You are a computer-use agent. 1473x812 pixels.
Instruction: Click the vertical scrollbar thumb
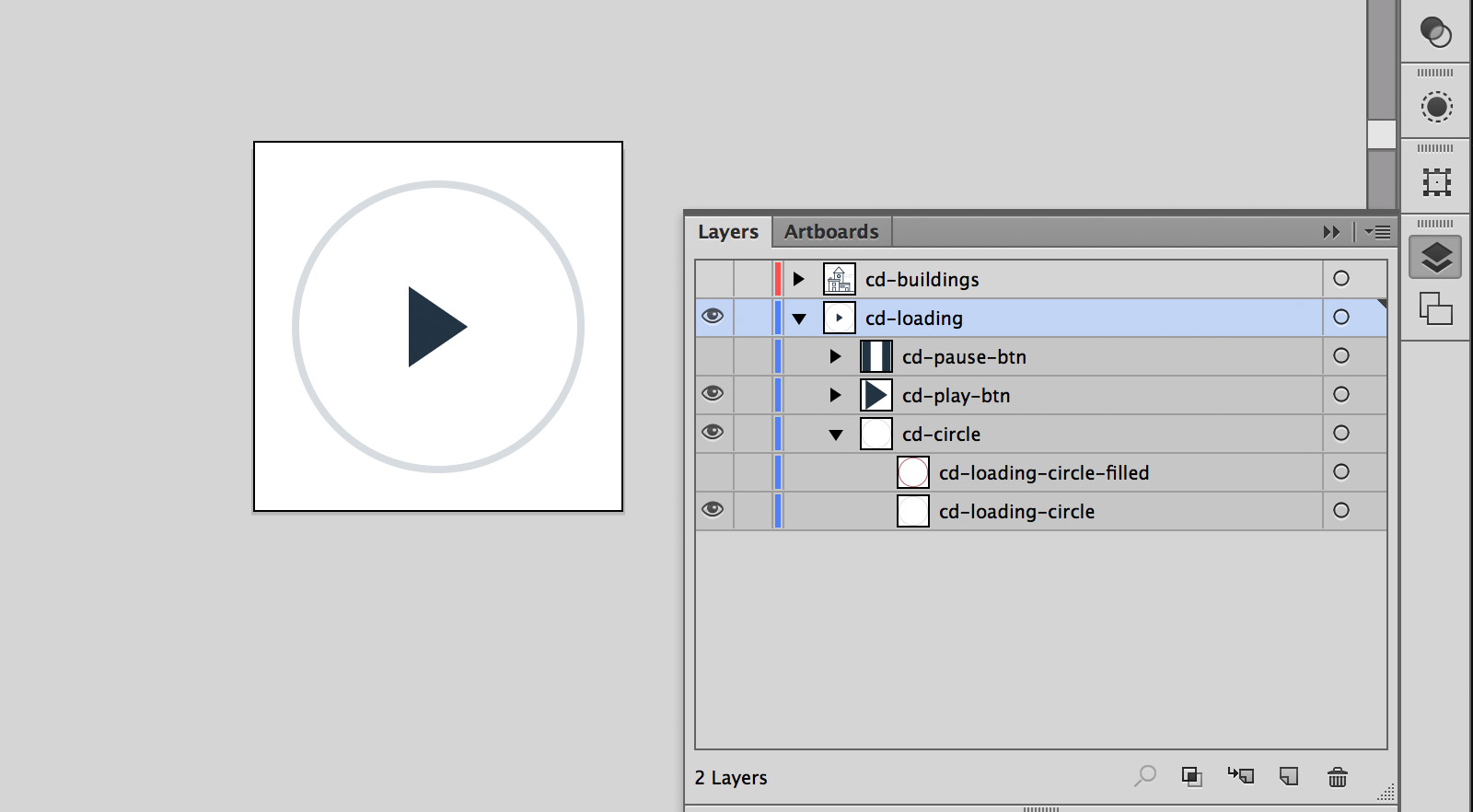click(1381, 133)
